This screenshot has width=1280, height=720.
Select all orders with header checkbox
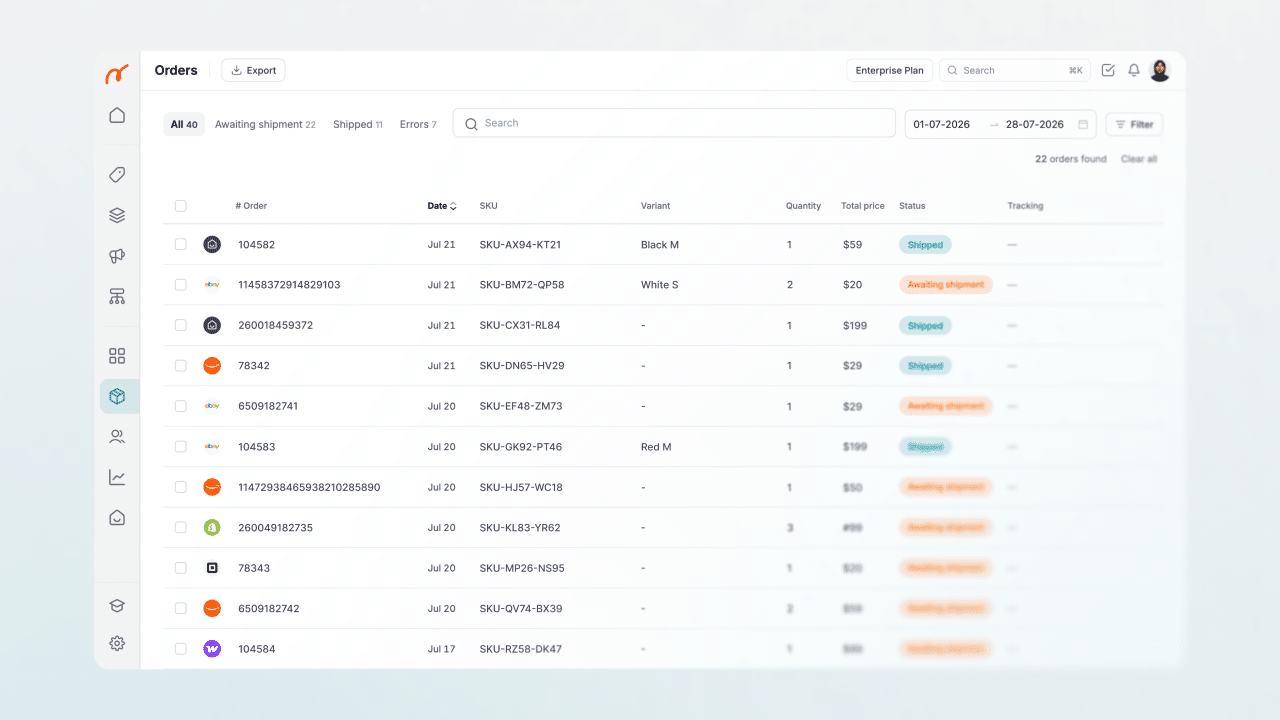click(181, 206)
